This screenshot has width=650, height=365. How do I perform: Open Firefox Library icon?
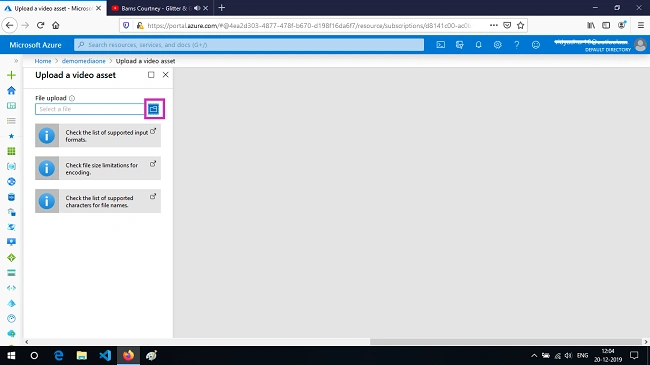coord(591,25)
